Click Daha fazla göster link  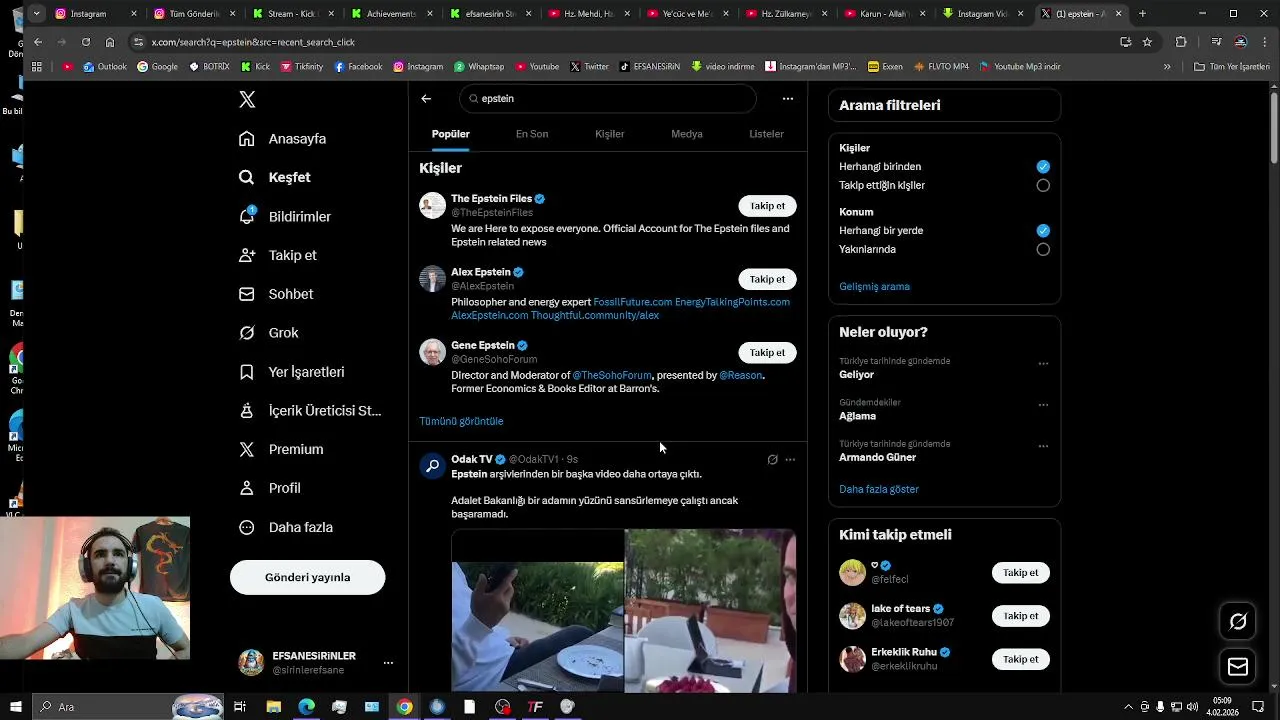click(x=879, y=489)
